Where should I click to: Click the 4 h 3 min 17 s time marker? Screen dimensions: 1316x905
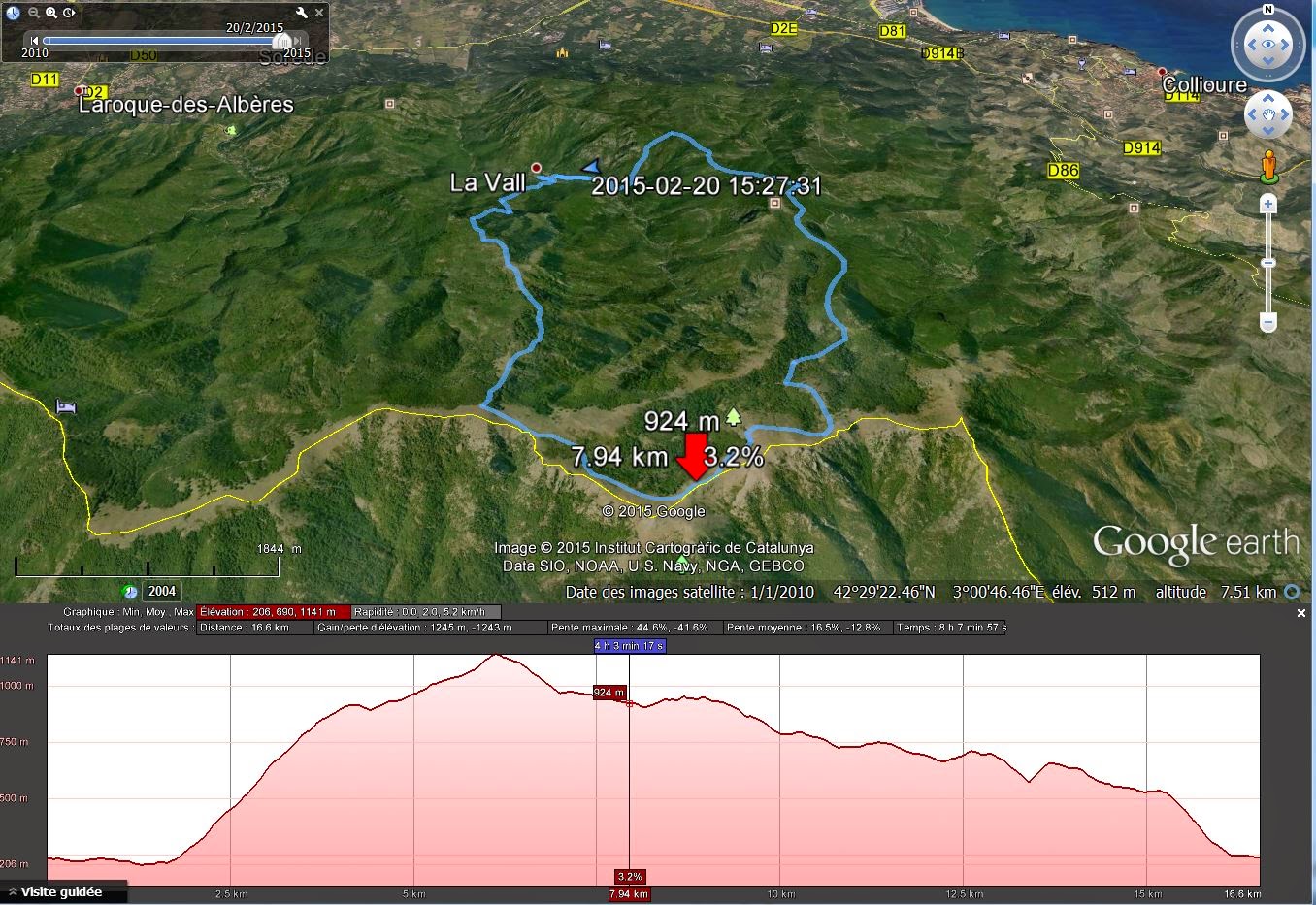click(630, 646)
